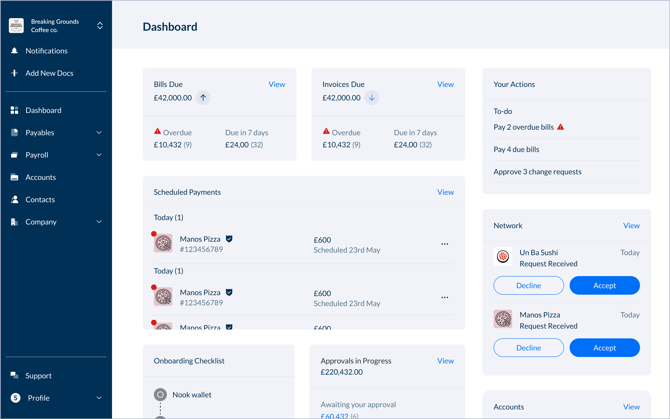Viewport: 670px width, 419px height.
Task: Click Invoices Due in 7 days £24,00 amount
Action: (x=406, y=145)
